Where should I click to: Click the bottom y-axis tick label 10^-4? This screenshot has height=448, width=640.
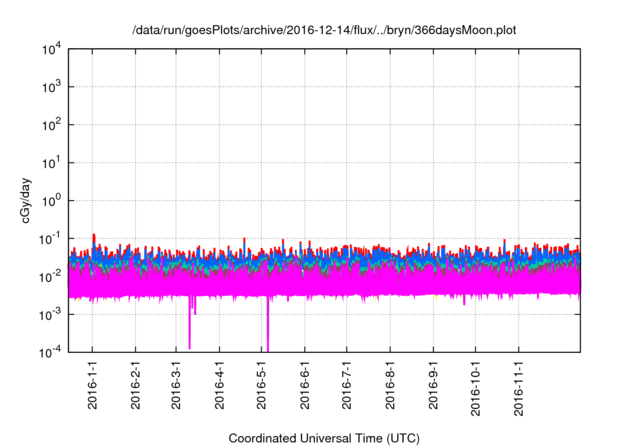coord(49,352)
